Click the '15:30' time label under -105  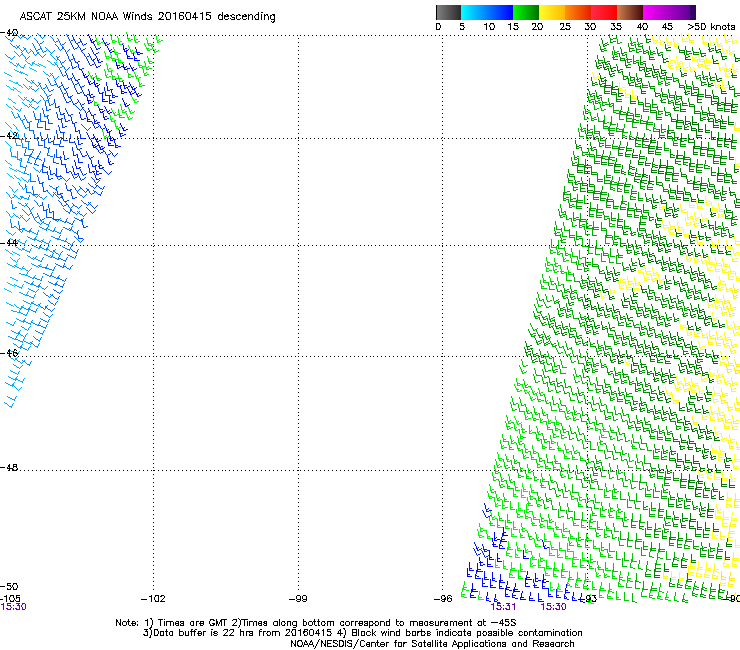[13, 607]
